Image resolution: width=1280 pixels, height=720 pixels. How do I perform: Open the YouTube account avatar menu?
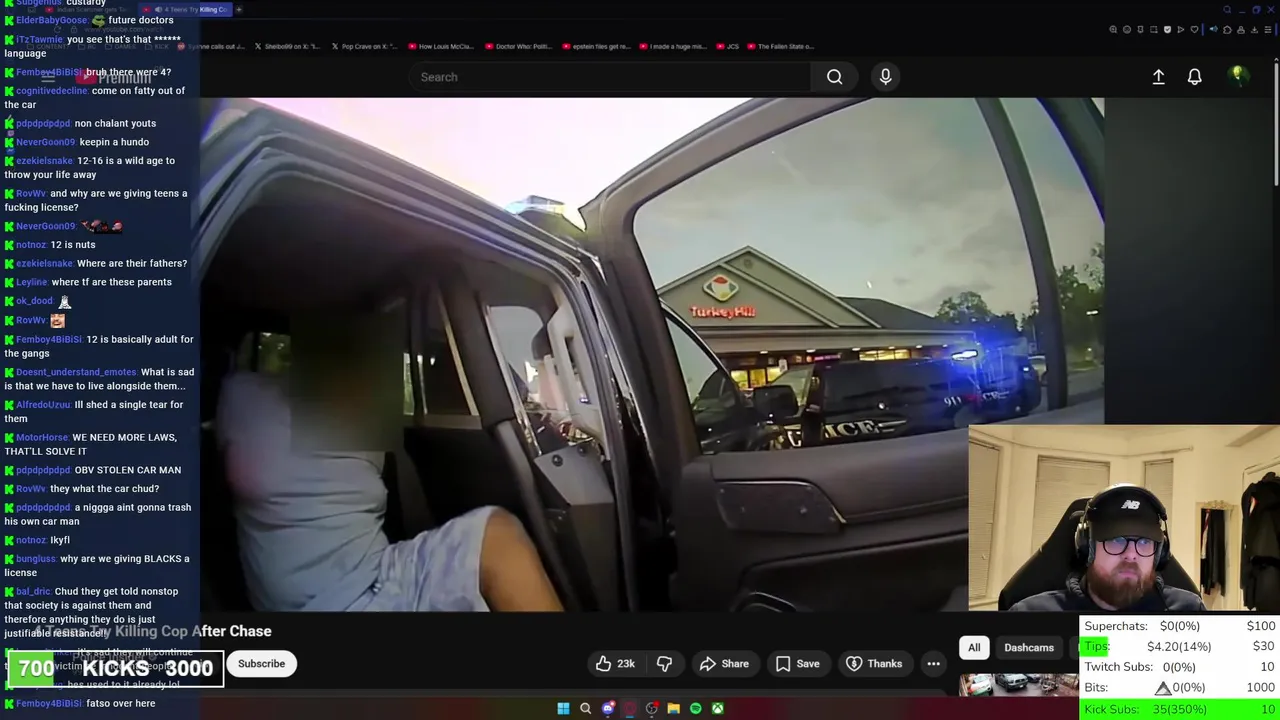click(1238, 76)
